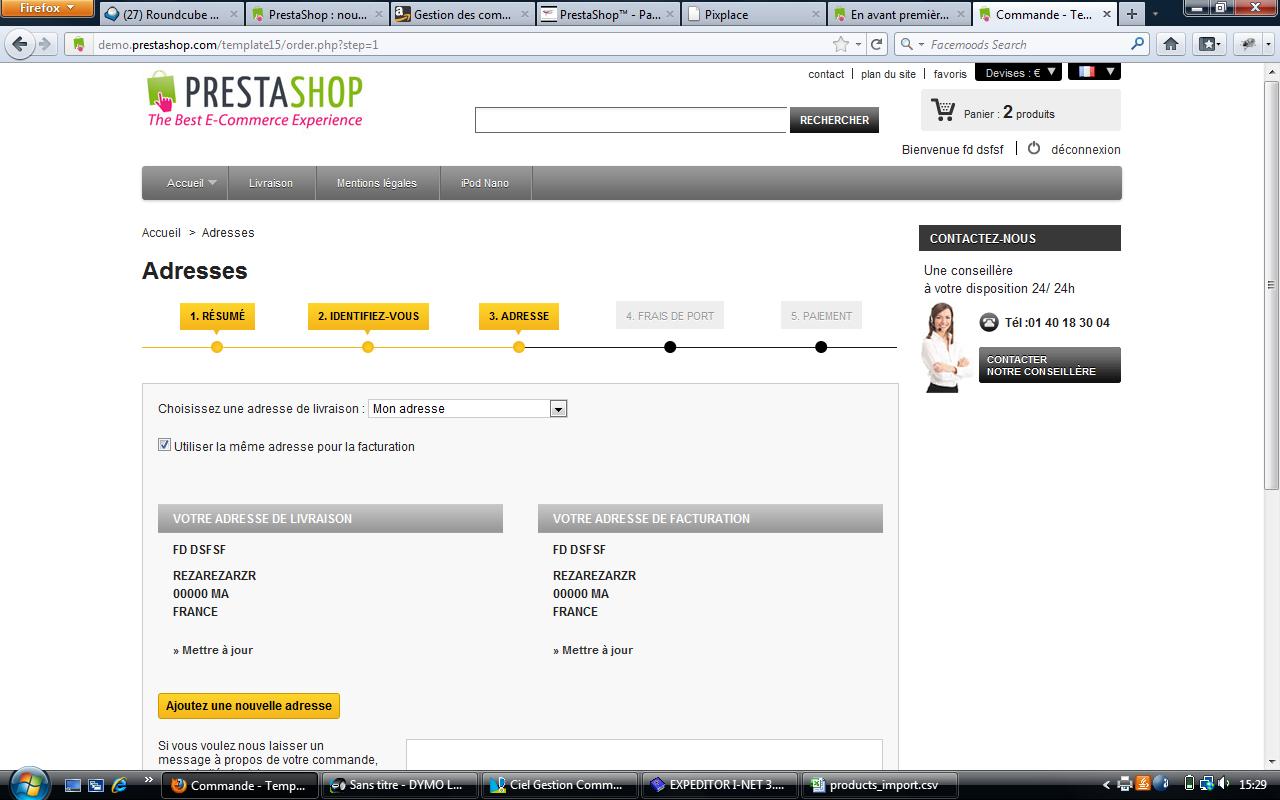Click the browser forward arrow

[x=45, y=44]
